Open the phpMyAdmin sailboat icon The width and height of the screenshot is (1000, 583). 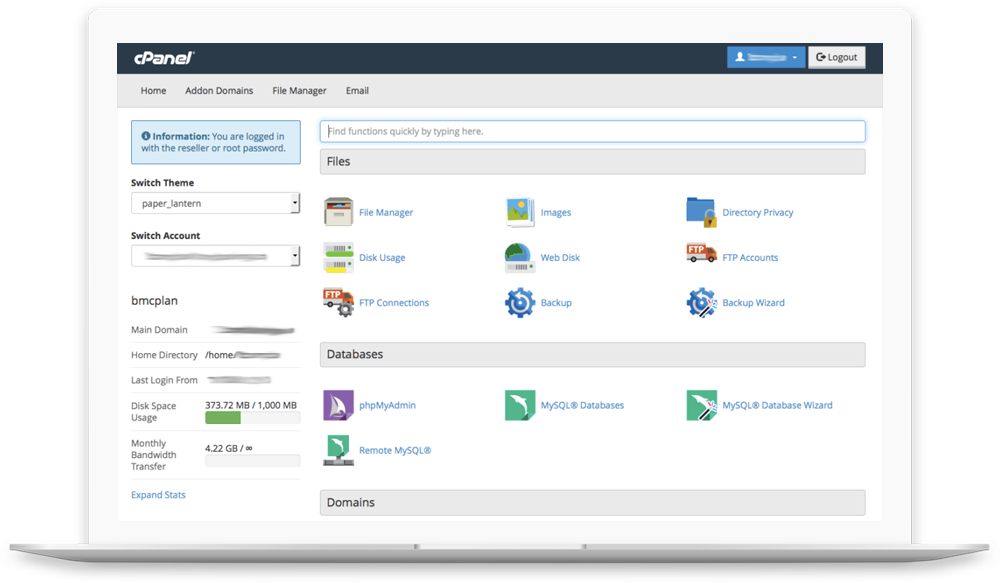(338, 405)
